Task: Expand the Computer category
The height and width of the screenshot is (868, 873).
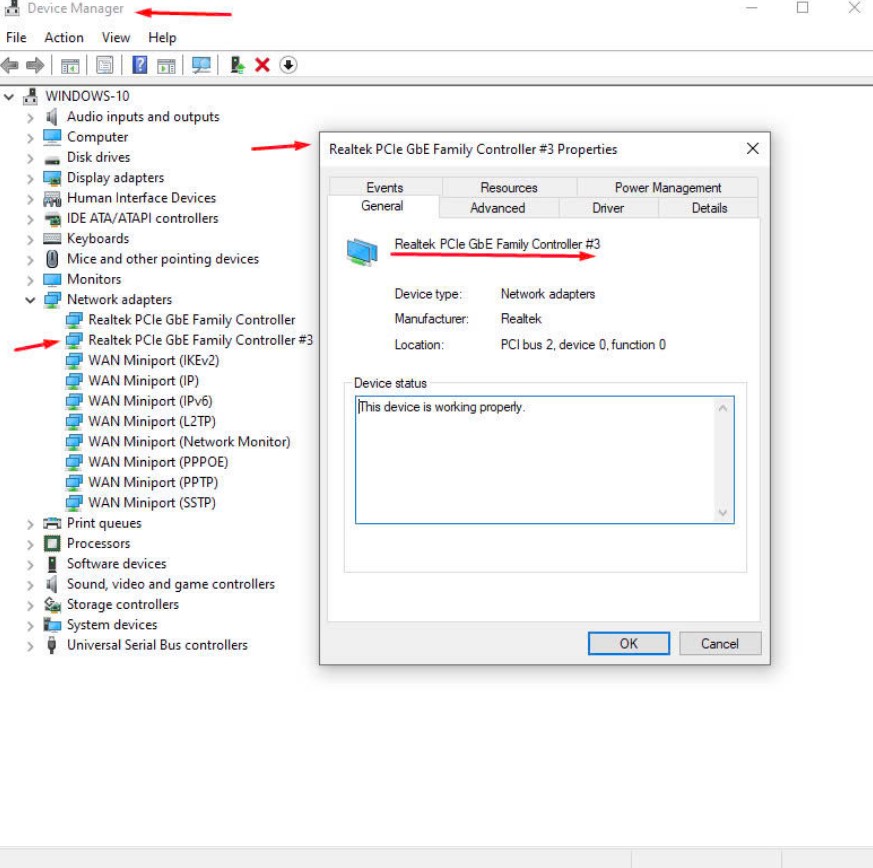Action: 30,138
